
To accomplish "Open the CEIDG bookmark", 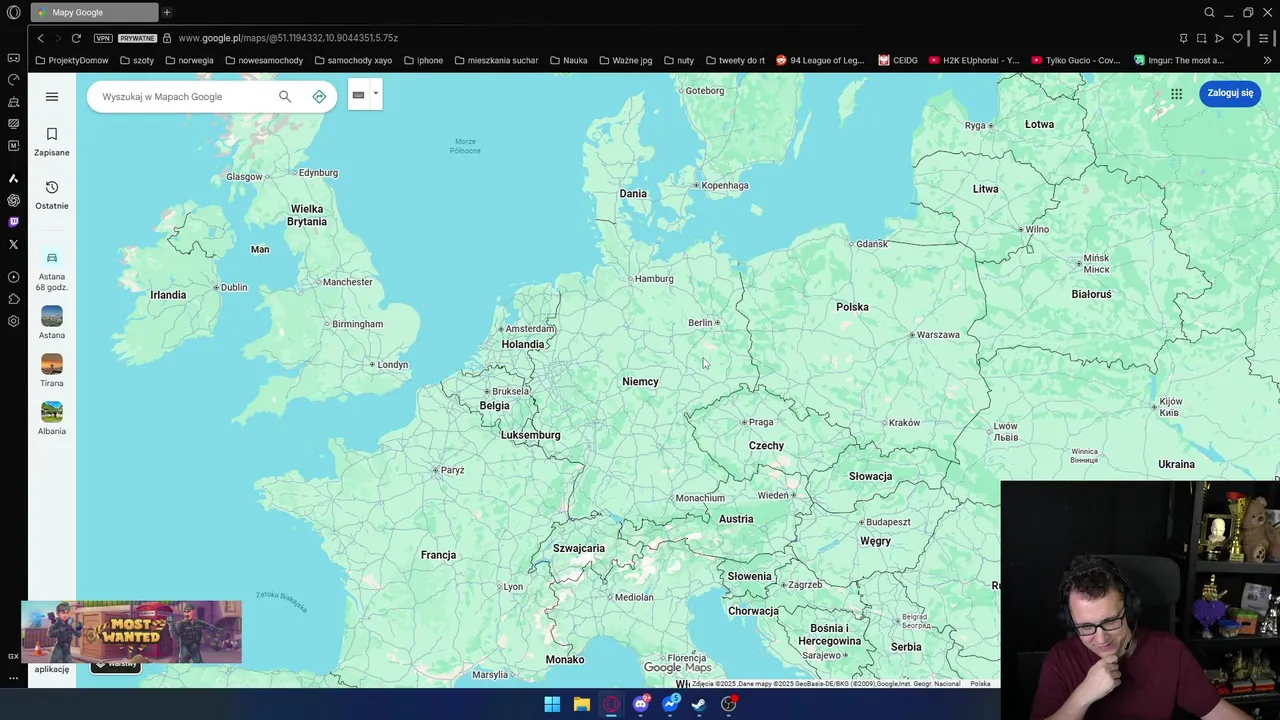I will tap(898, 60).
